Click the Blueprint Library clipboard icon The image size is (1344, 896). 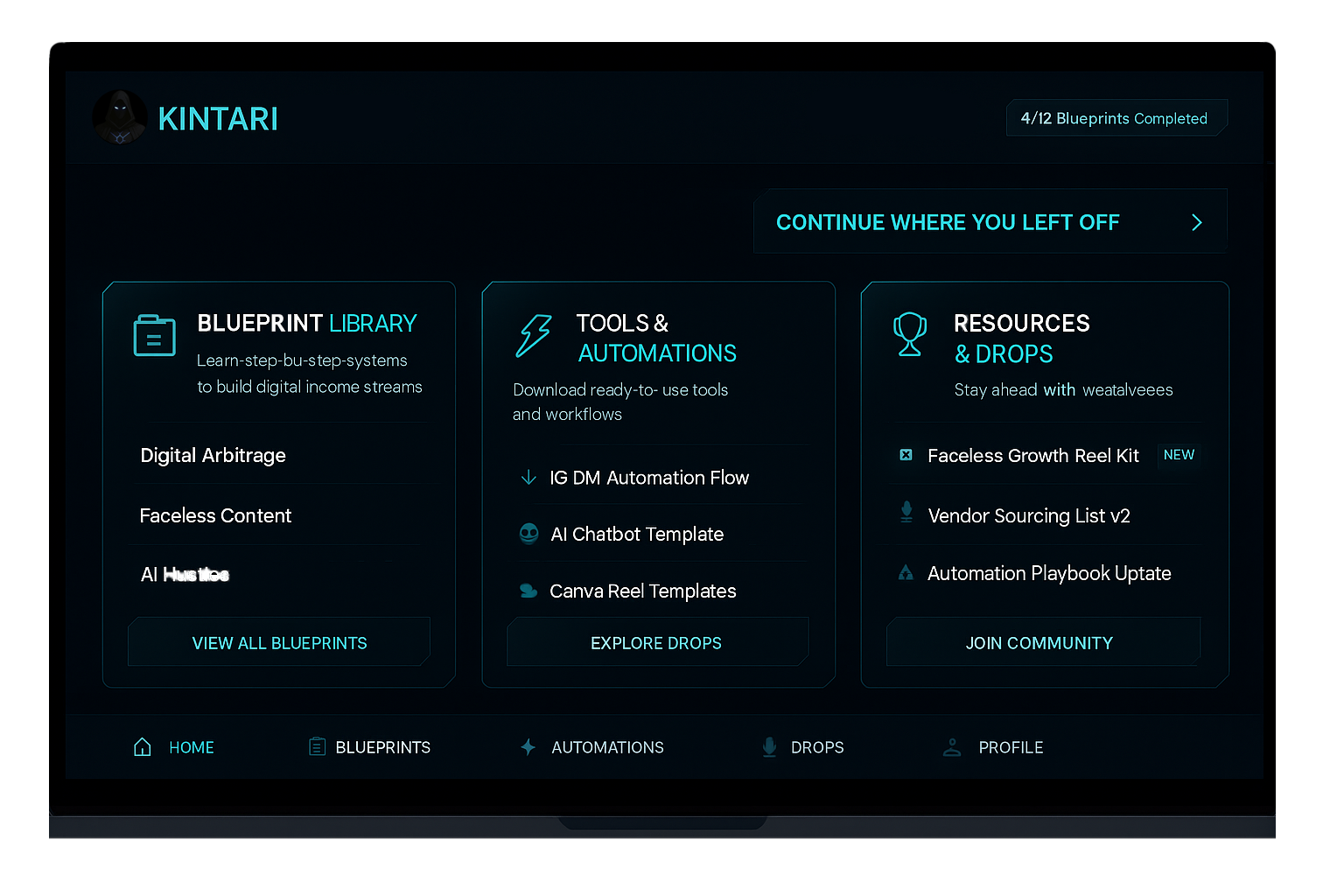coord(155,336)
